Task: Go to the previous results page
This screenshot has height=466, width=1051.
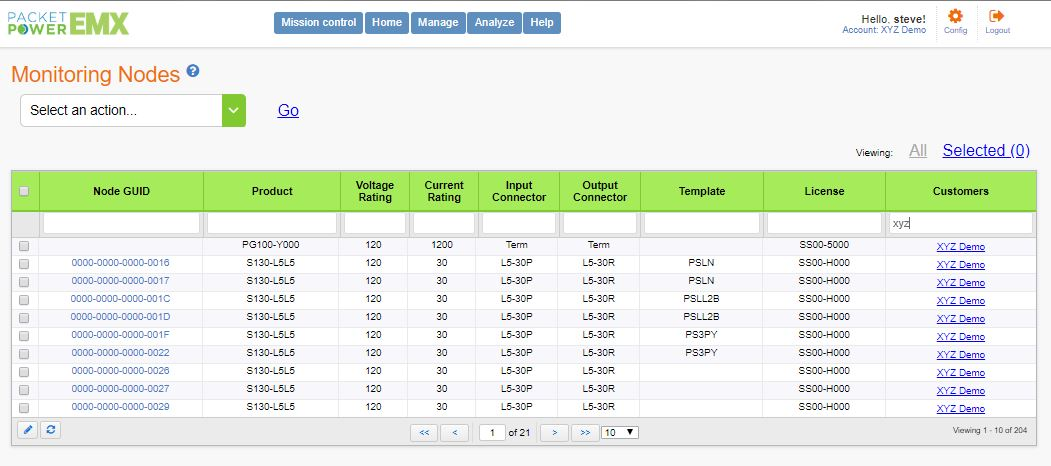Action: 455,433
